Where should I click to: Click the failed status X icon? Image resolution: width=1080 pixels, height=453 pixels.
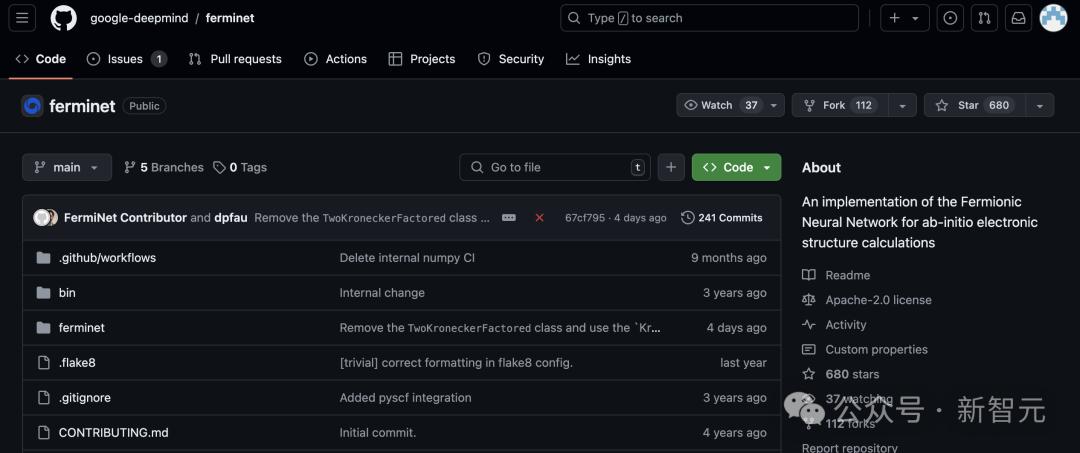539,218
